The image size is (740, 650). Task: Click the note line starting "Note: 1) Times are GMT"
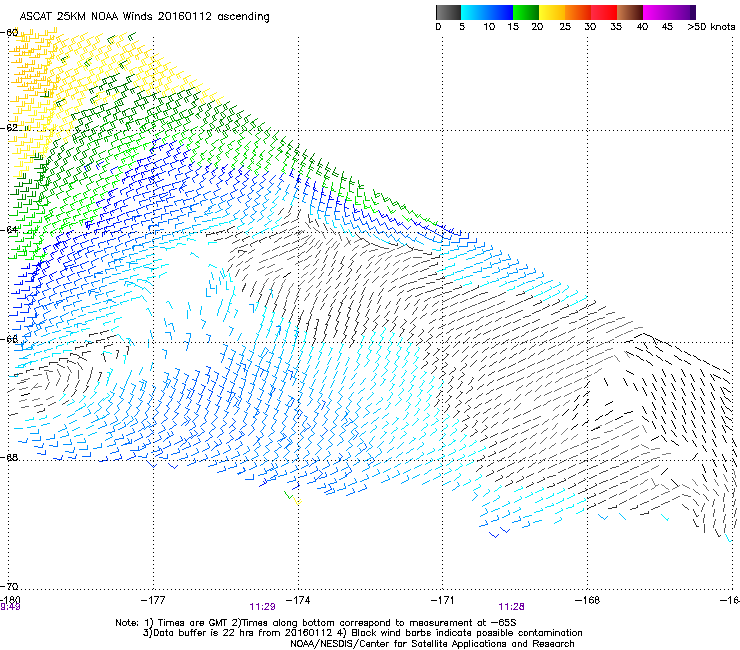(316, 623)
